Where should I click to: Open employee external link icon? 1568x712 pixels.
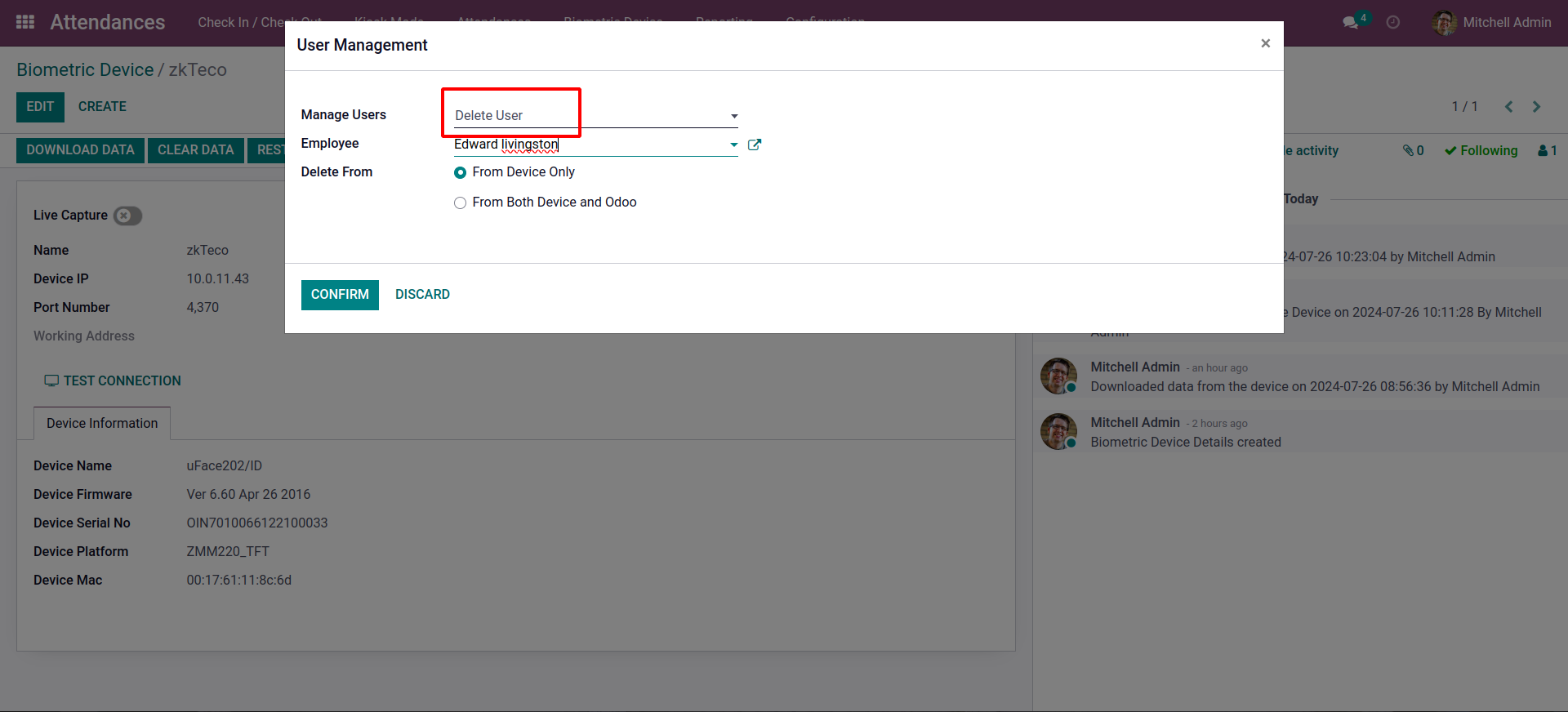(x=755, y=145)
